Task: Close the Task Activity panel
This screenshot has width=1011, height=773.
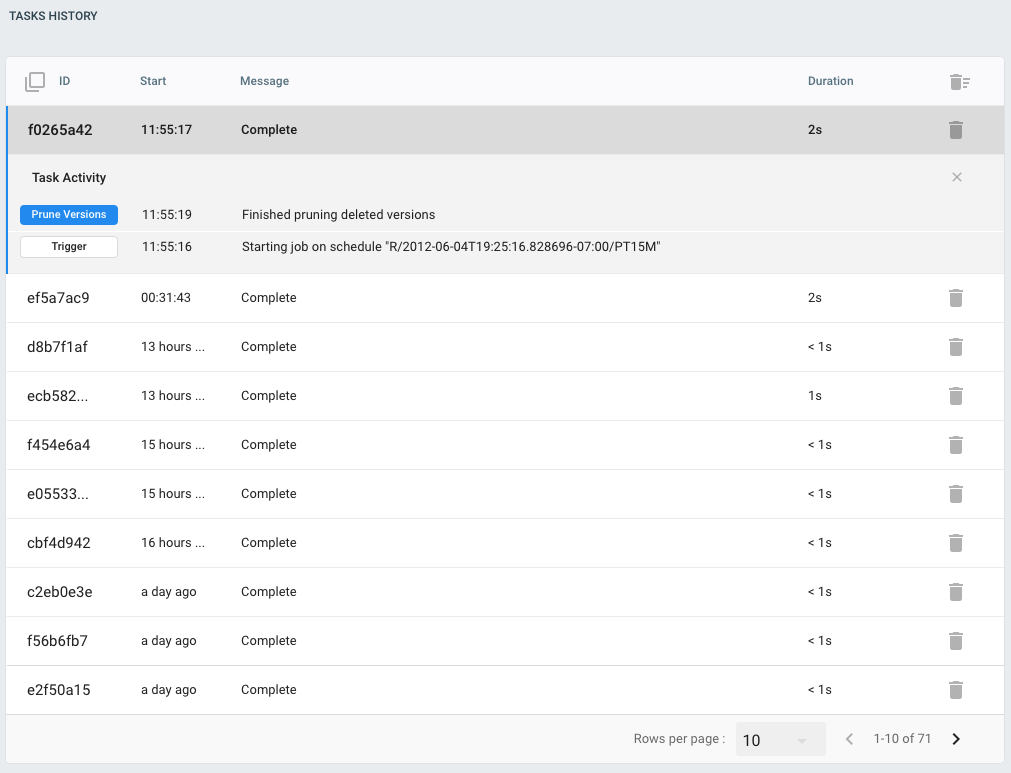Action: [x=957, y=177]
